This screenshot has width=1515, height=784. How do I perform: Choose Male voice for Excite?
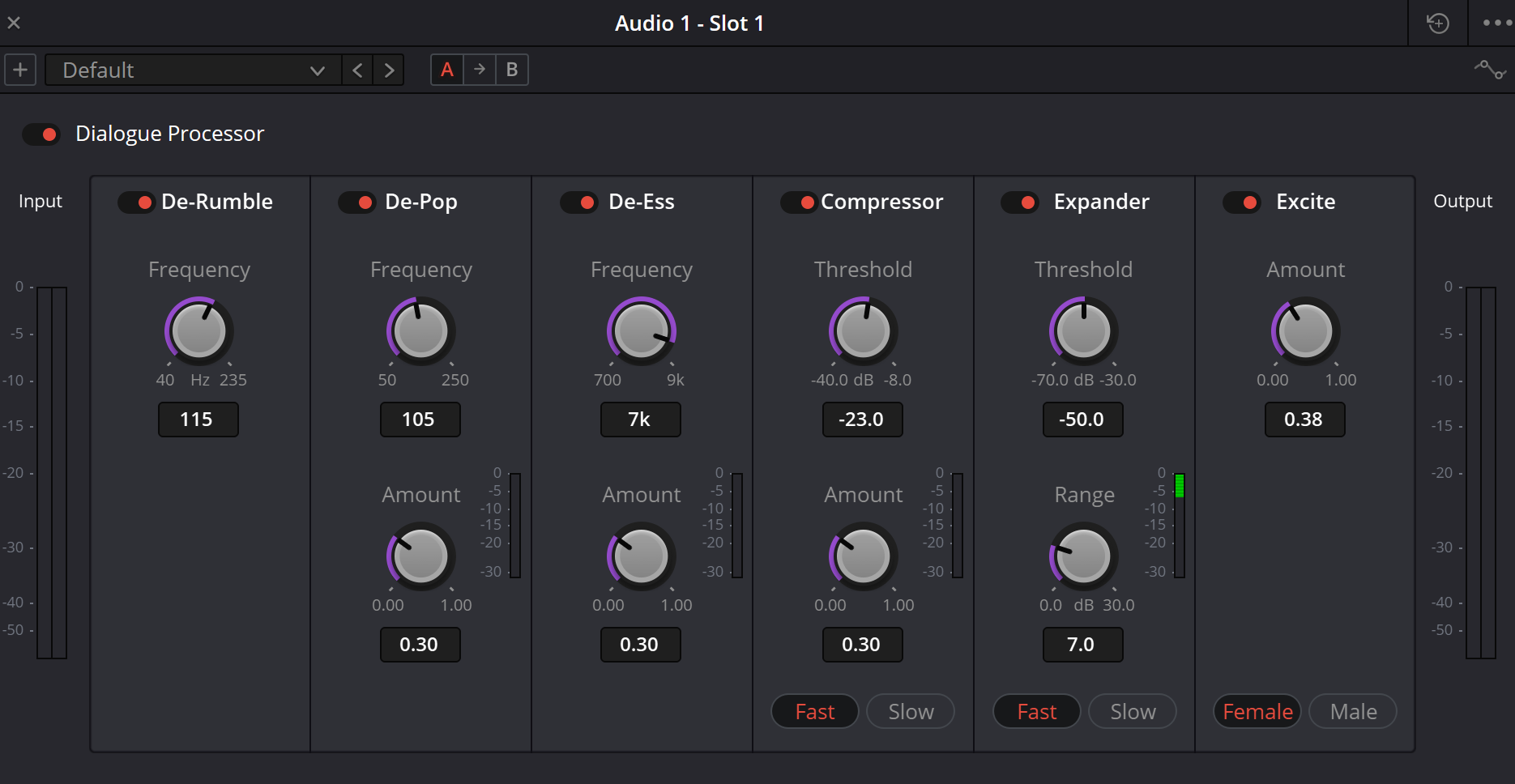tap(1353, 711)
